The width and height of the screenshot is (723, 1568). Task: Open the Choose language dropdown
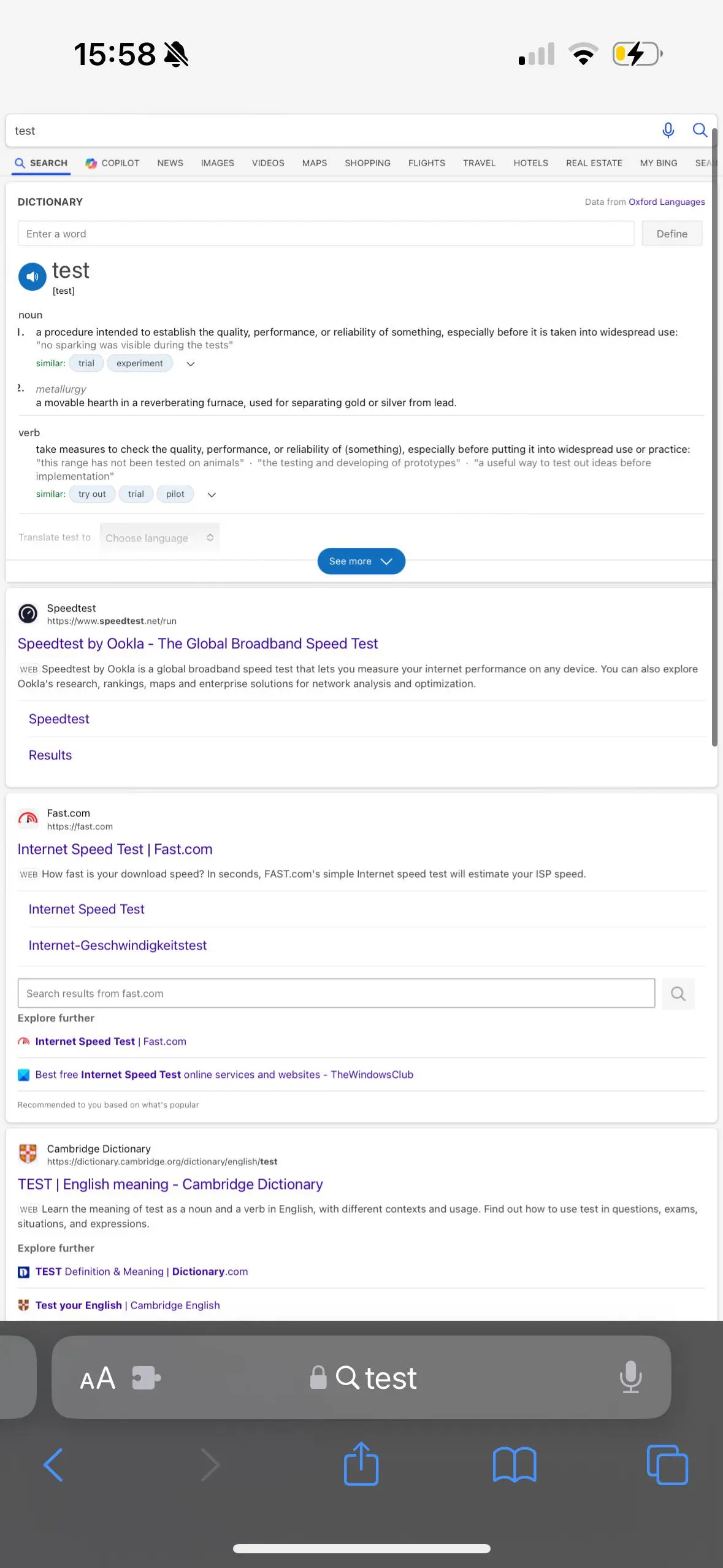coord(159,538)
